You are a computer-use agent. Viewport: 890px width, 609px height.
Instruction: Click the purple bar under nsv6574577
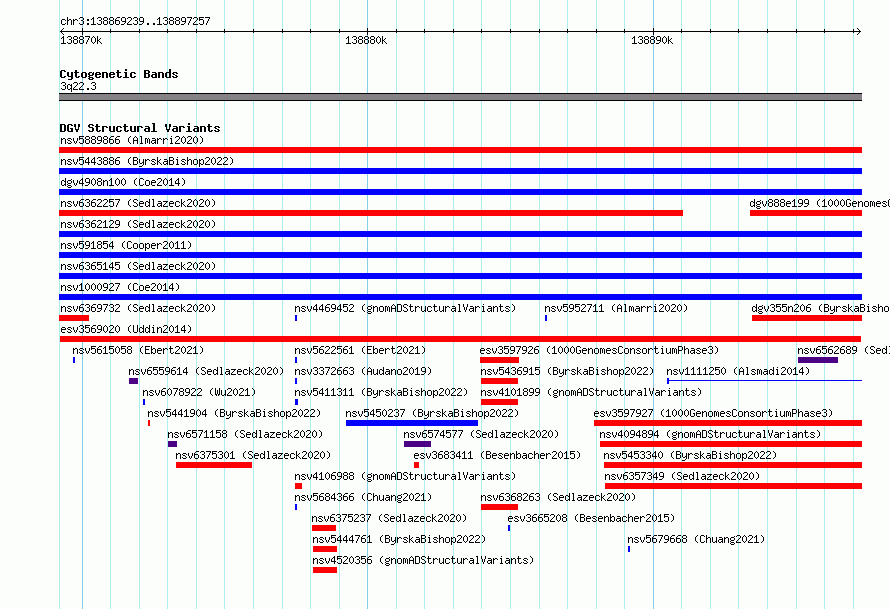[x=417, y=444]
